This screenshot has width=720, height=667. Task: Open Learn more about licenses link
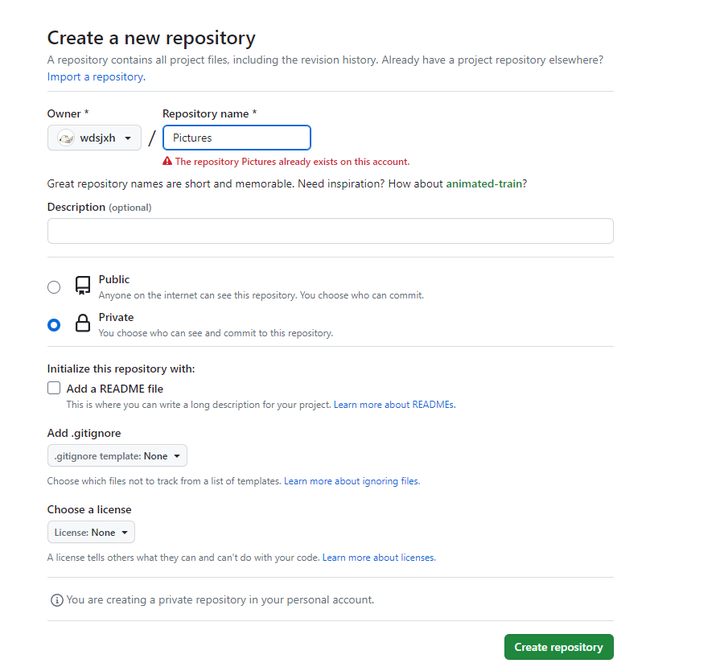coord(379,557)
